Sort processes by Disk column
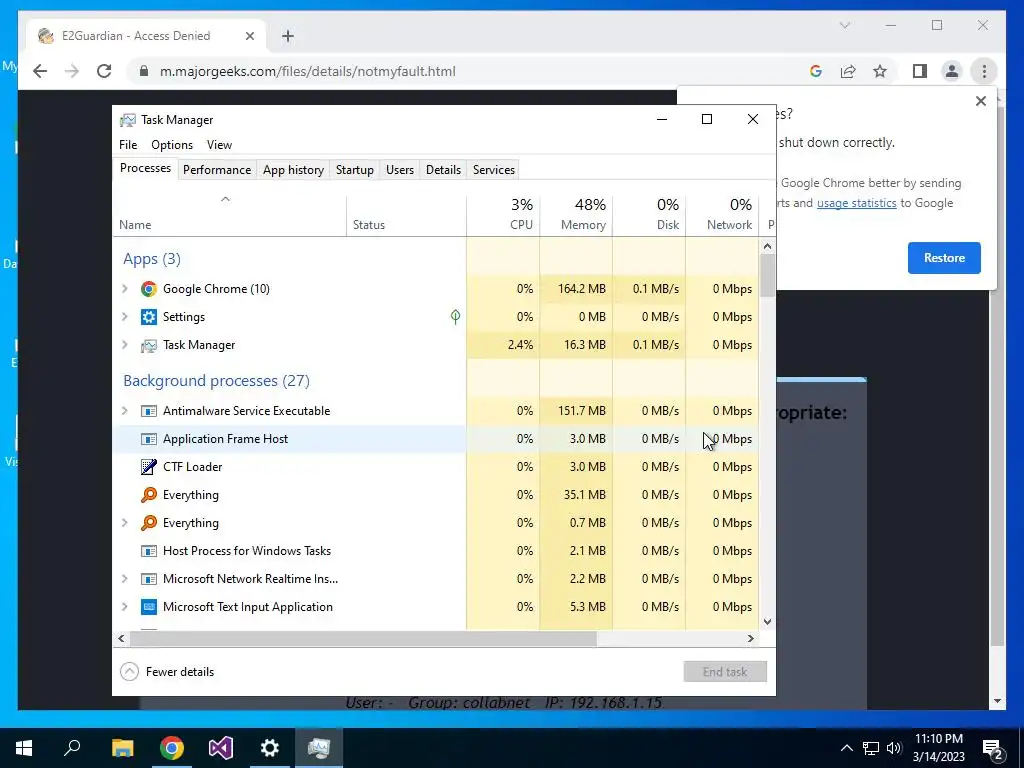Viewport: 1024px width, 768px height. click(649, 215)
